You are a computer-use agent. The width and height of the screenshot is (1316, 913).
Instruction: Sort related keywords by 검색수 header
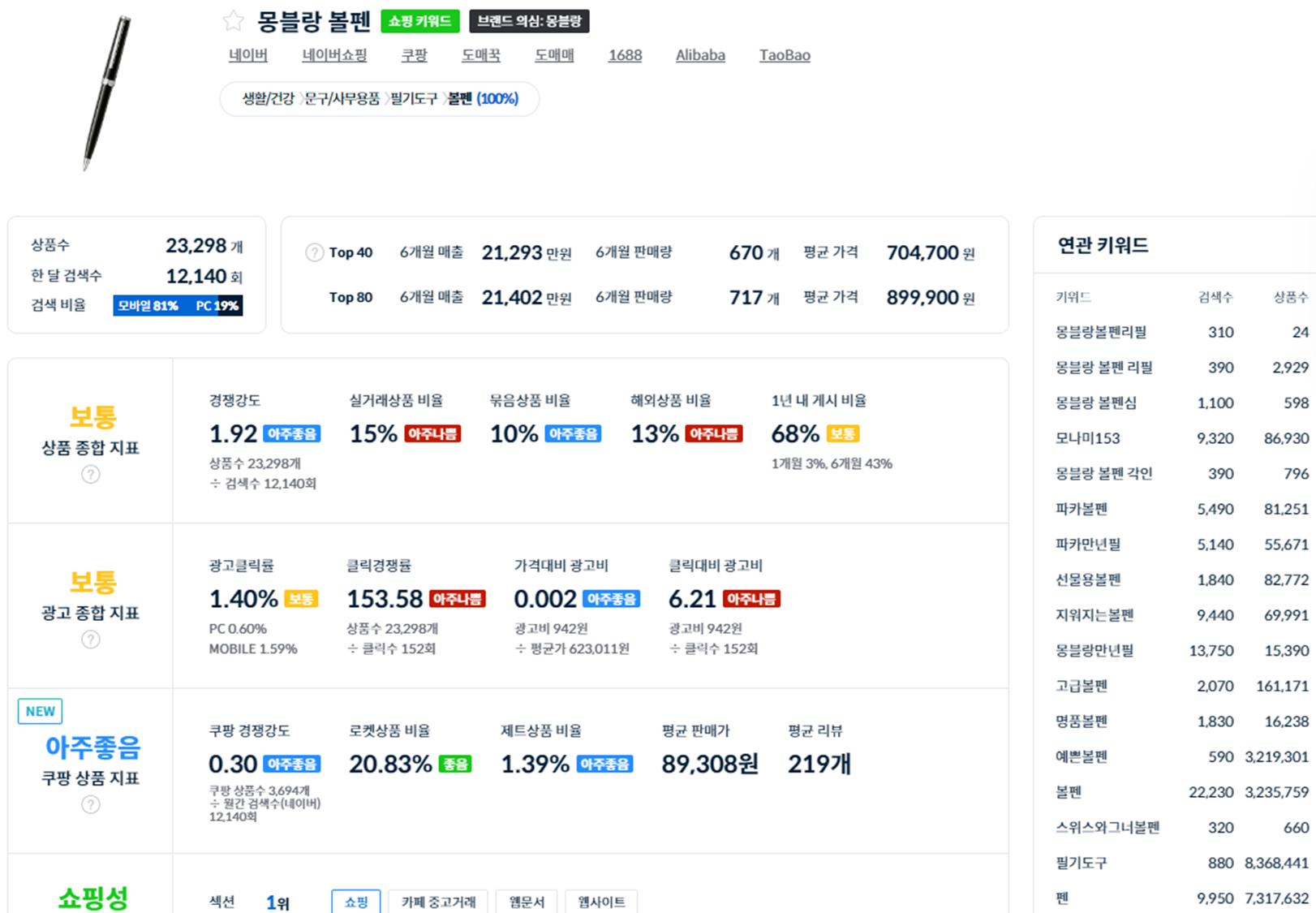pos(1215,298)
